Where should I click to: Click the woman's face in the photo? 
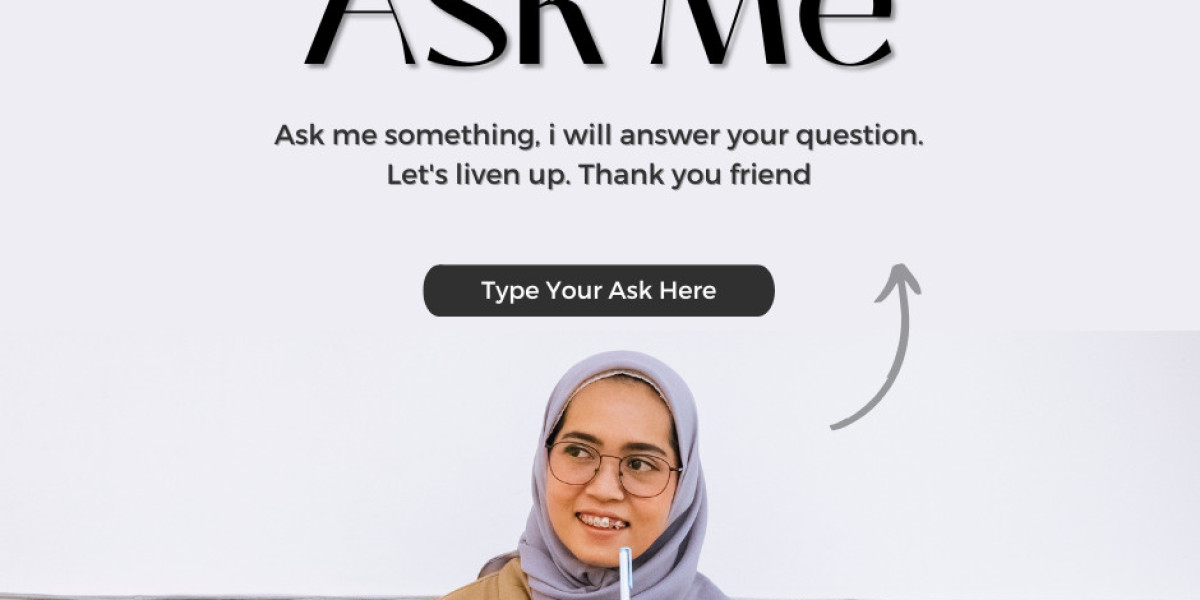point(612,467)
